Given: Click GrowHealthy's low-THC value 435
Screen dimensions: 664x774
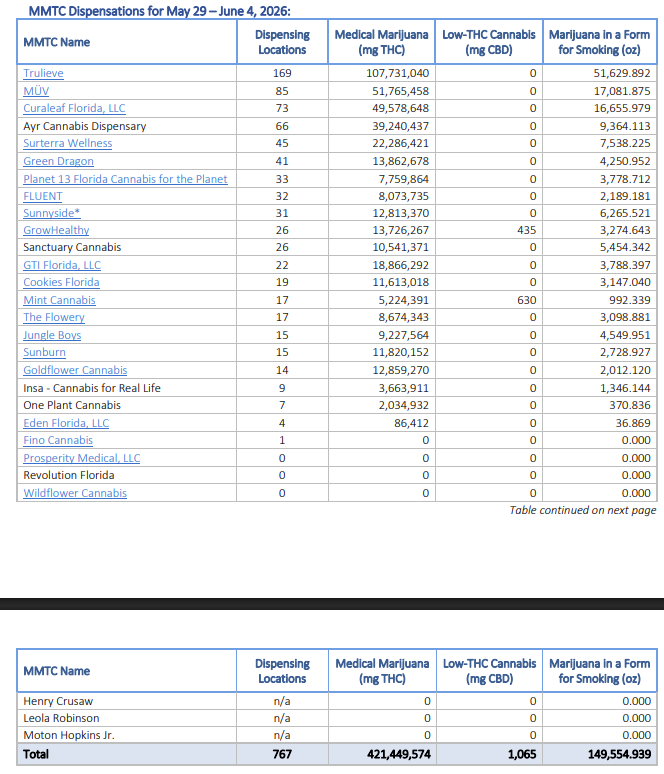Looking at the screenshot, I should [527, 230].
